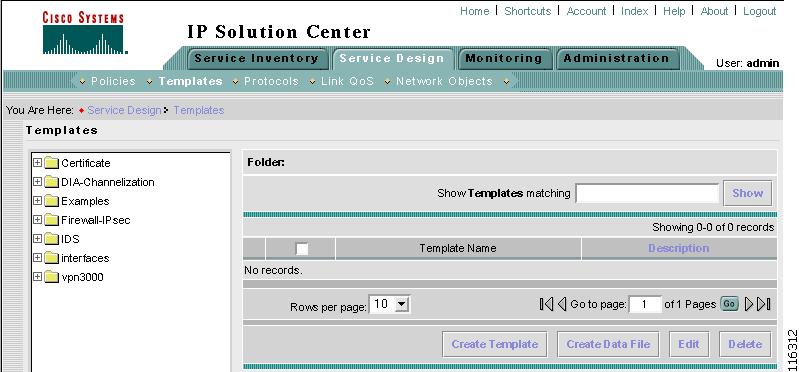Screen dimensions: 799x372
Task: Expand the Examples folder tree node
Action: point(37,201)
